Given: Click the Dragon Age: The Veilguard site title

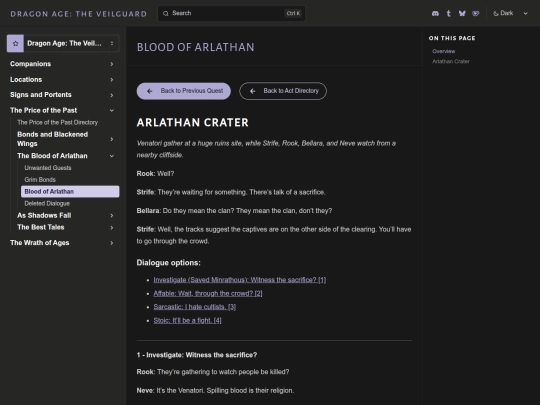Looking at the screenshot, I should tap(79, 14).
